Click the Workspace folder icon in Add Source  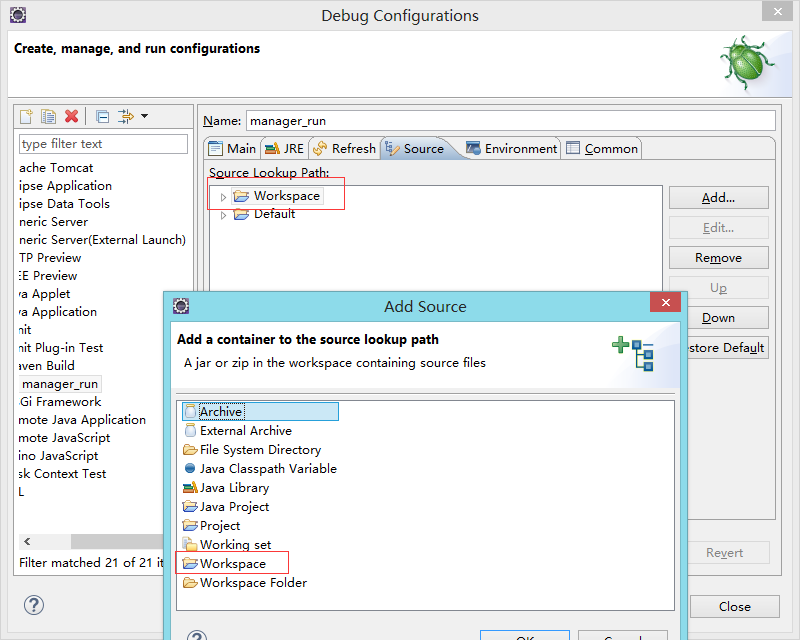coord(190,563)
